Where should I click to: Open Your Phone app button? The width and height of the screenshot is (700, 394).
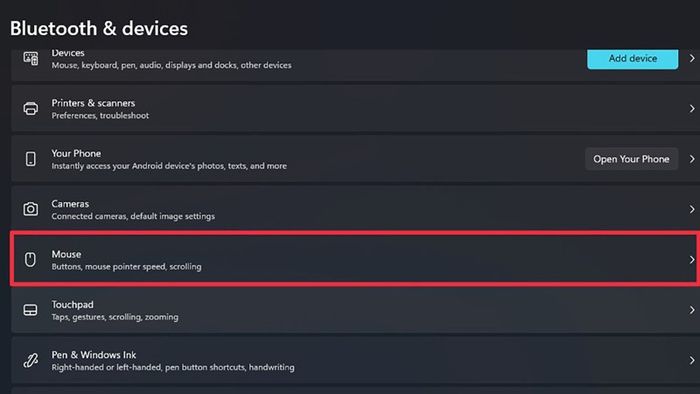(x=631, y=159)
